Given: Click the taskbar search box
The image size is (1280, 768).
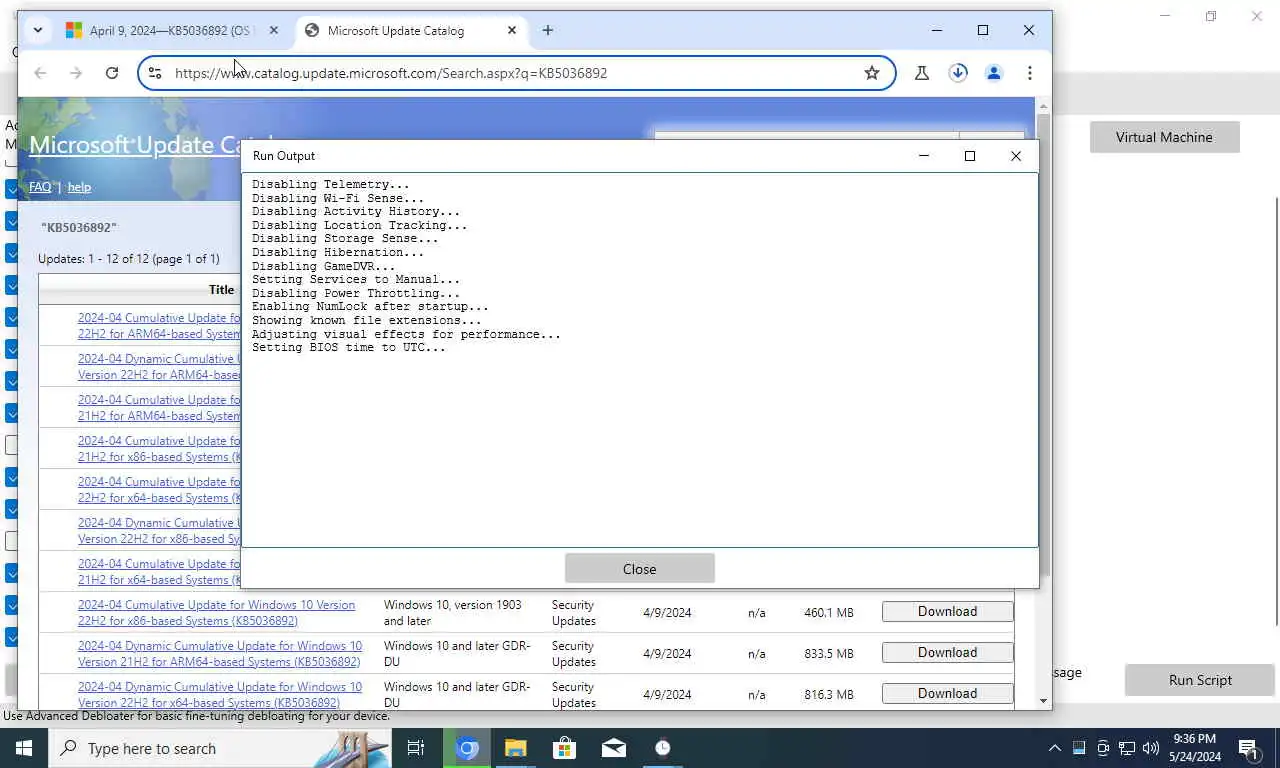Looking at the screenshot, I should (220, 748).
